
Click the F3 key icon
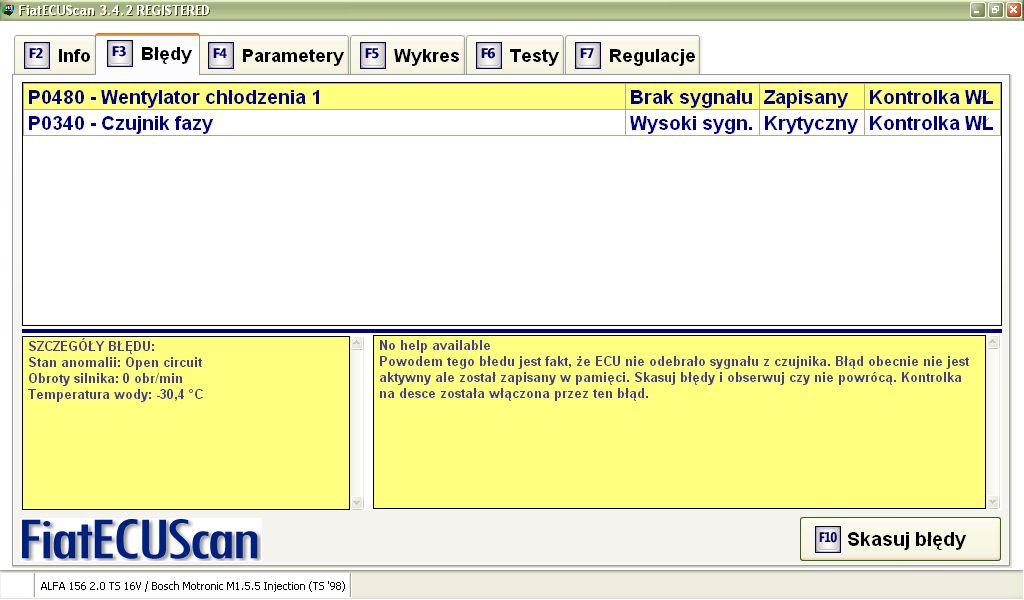[x=120, y=53]
